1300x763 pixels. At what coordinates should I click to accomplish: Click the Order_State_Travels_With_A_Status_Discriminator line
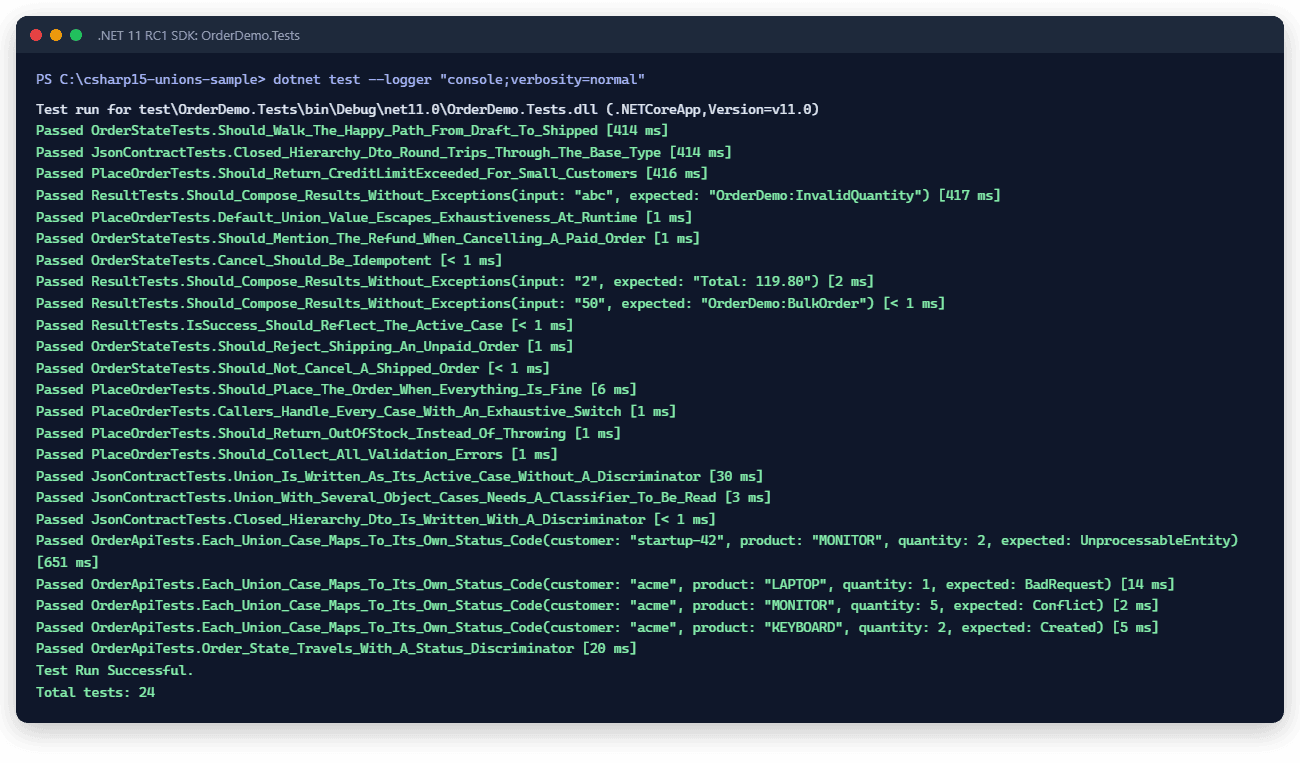click(336, 649)
